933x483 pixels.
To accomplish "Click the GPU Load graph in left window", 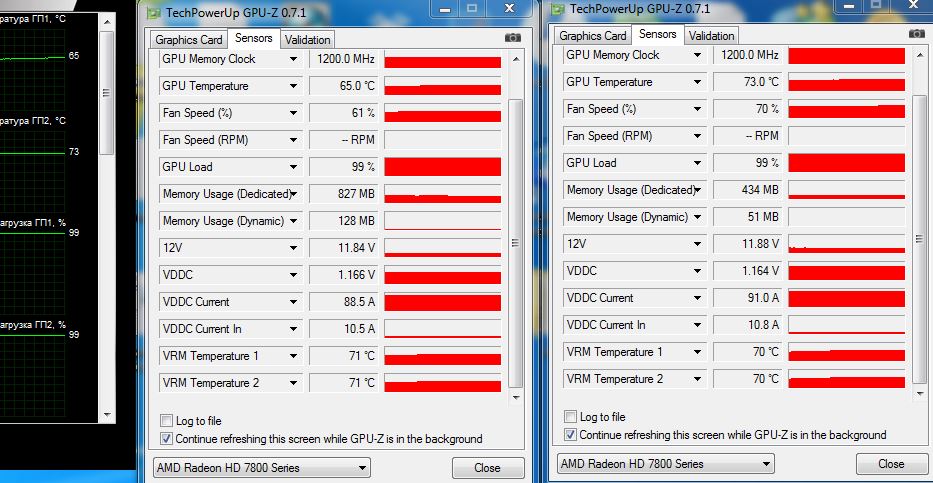I will pos(443,167).
